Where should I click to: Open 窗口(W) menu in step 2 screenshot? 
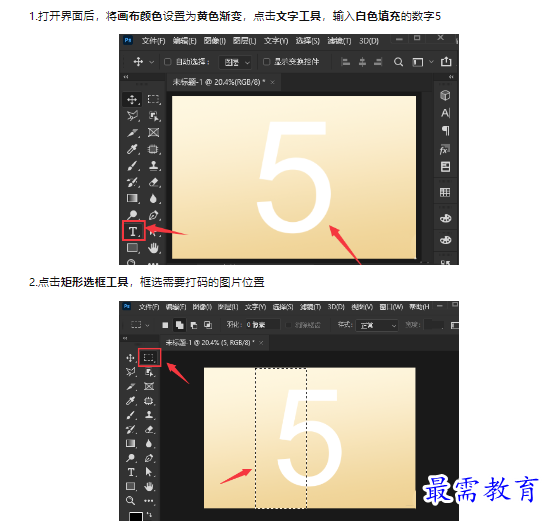391,307
